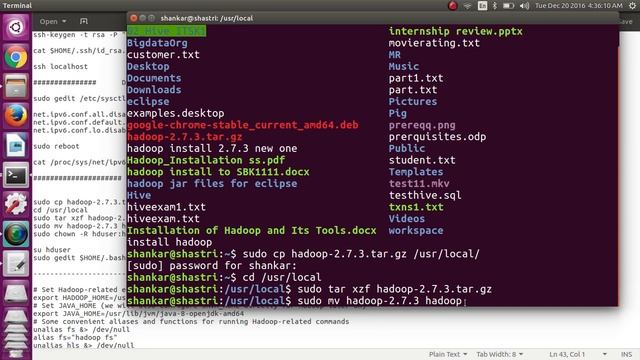Click 'BigdataOrg' directory in terminal listing
The height and width of the screenshot is (360, 640).
point(157,43)
